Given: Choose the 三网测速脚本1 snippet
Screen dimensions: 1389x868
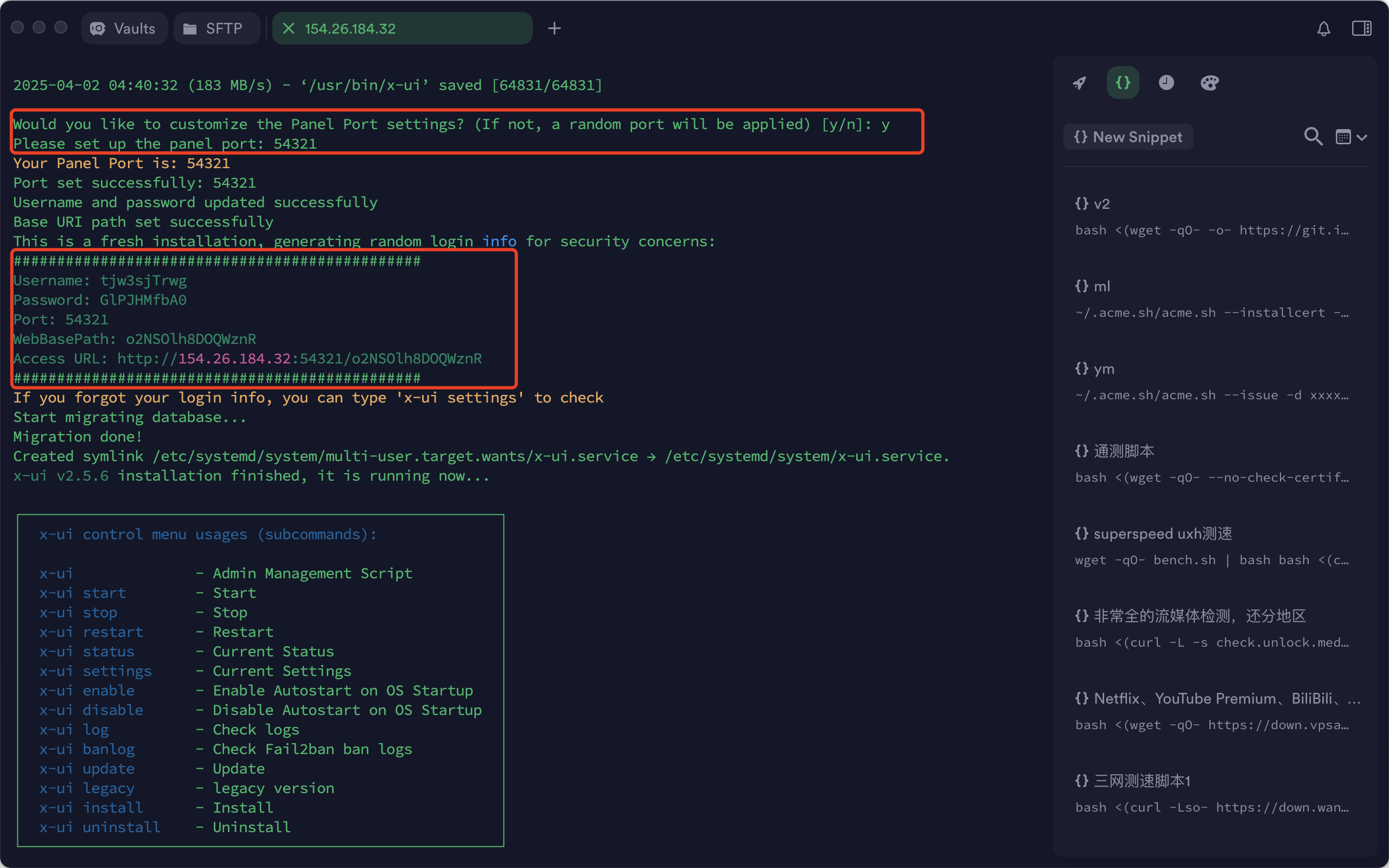Looking at the screenshot, I should point(1211,794).
